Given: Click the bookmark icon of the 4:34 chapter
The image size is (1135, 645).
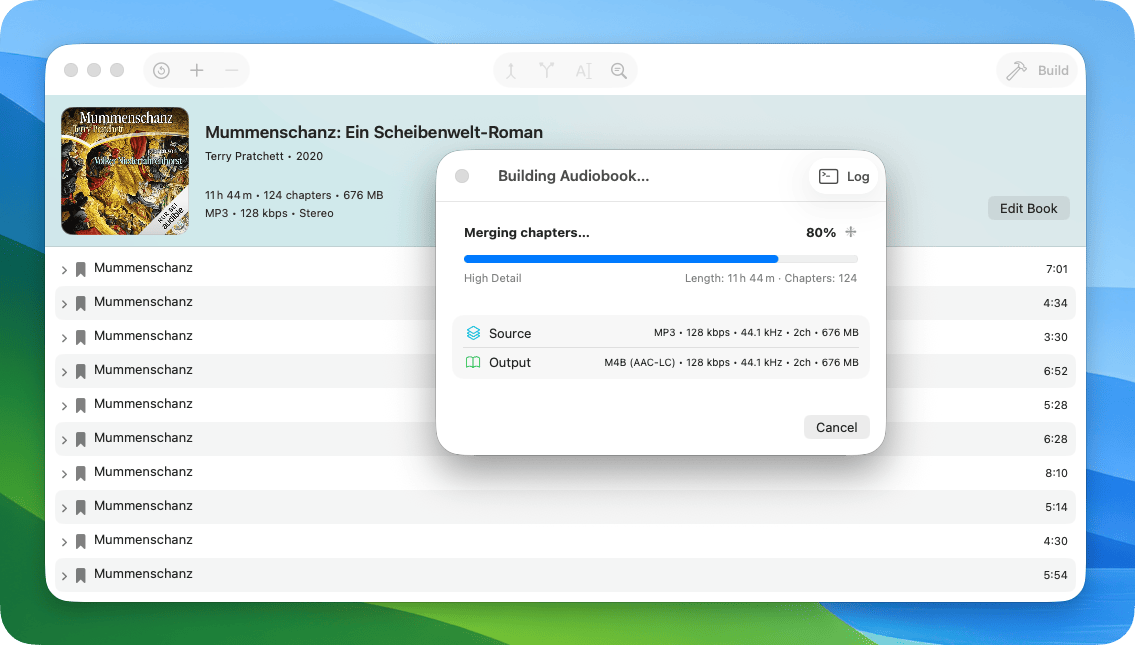Looking at the screenshot, I should pyautogui.click(x=81, y=303).
